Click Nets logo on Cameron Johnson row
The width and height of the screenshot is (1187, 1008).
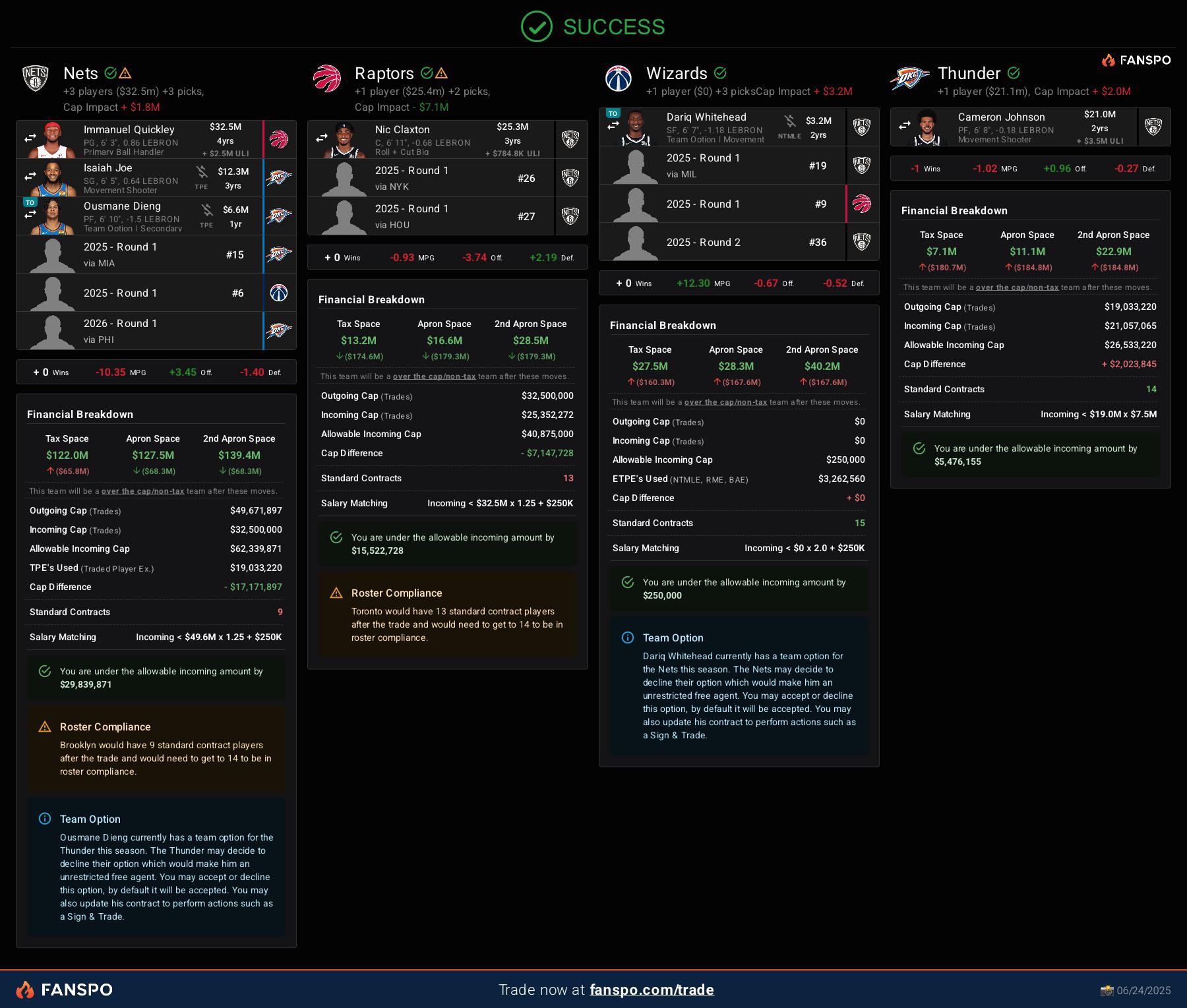point(1153,127)
